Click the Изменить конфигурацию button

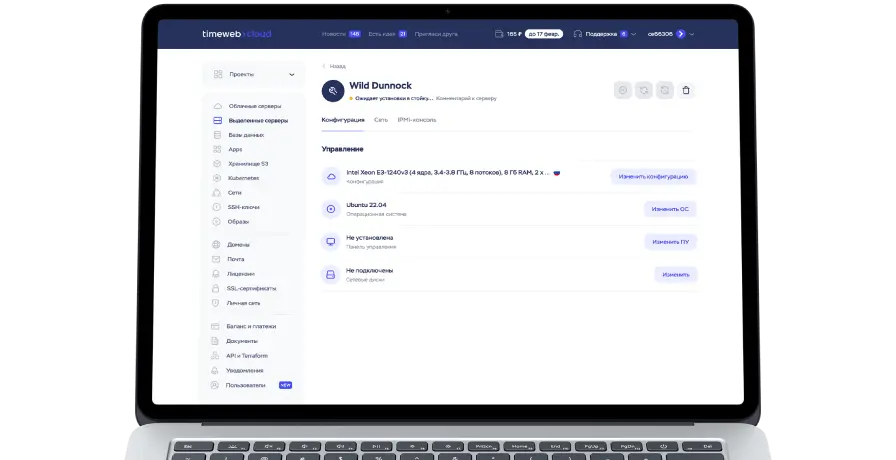653,176
